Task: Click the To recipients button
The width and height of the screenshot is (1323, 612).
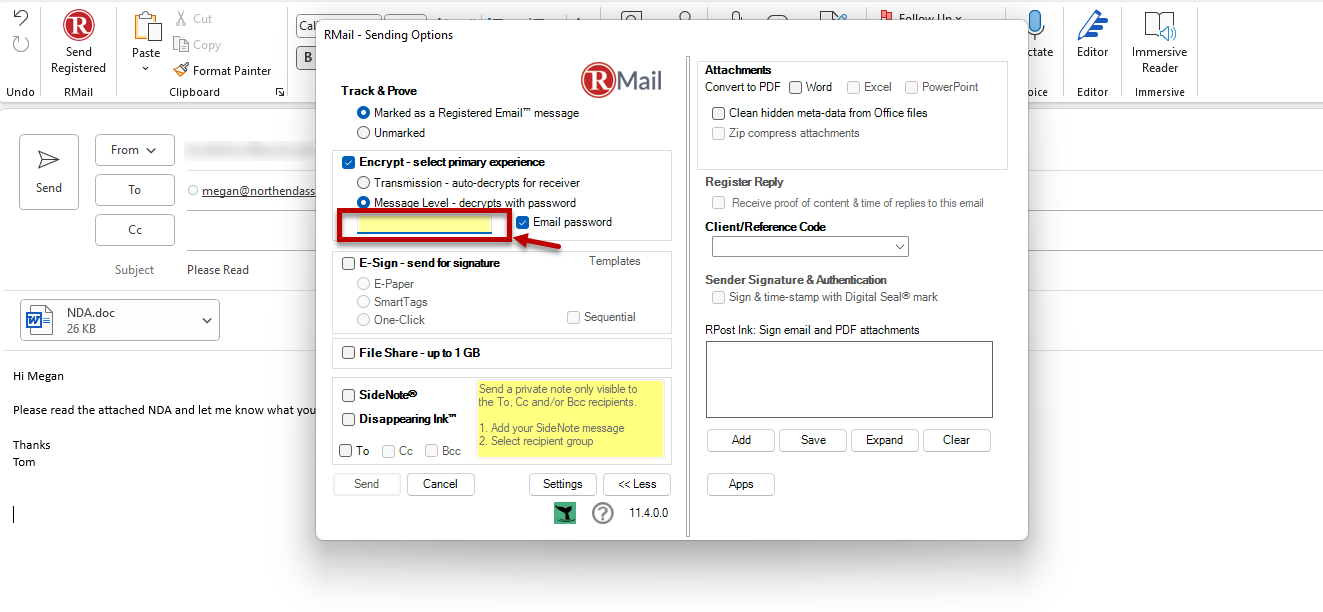Action: point(135,190)
